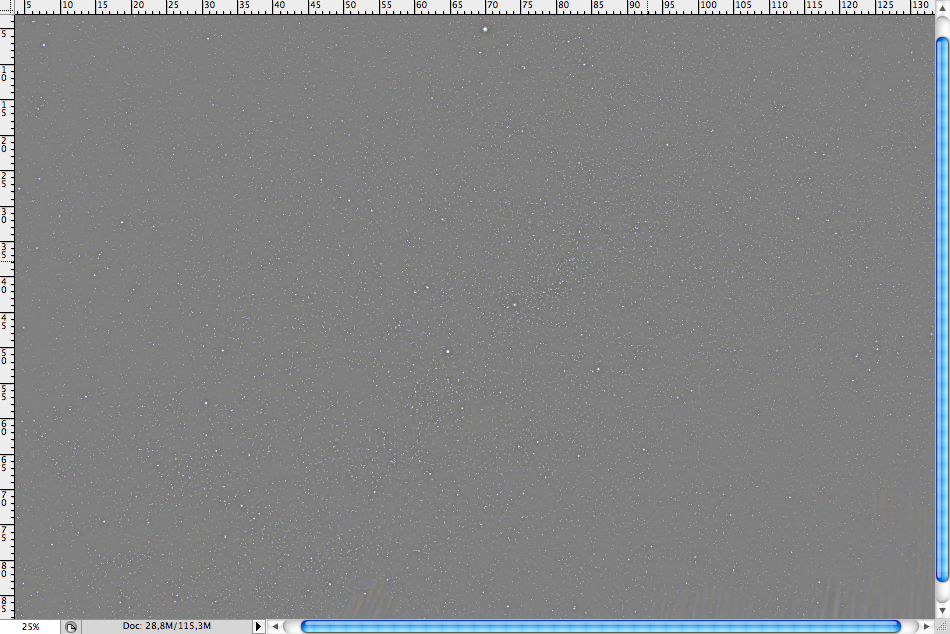Click the blue horizontal scrollbar thumb
This screenshot has height=634, width=950.
(600, 626)
